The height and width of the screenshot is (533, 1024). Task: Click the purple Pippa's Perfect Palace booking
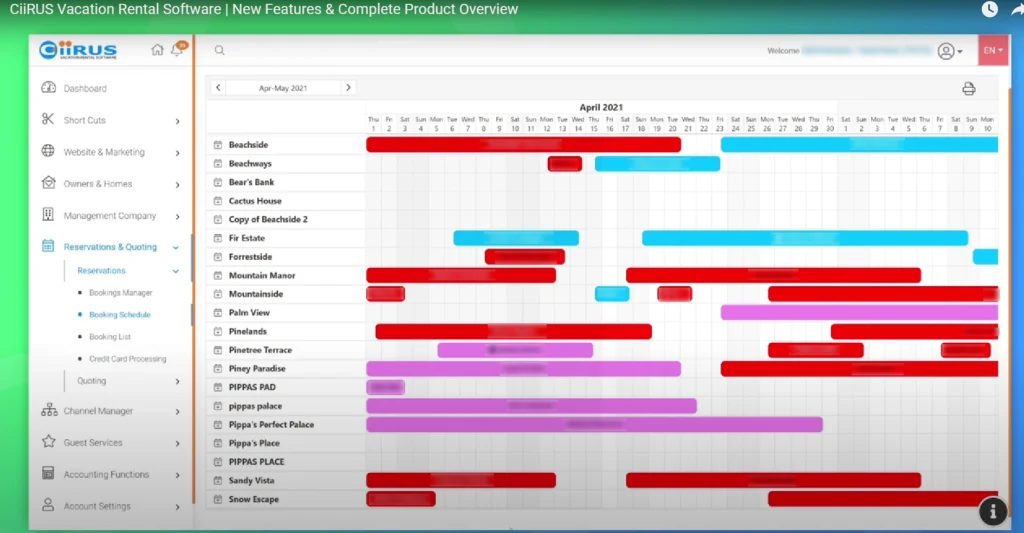point(594,425)
